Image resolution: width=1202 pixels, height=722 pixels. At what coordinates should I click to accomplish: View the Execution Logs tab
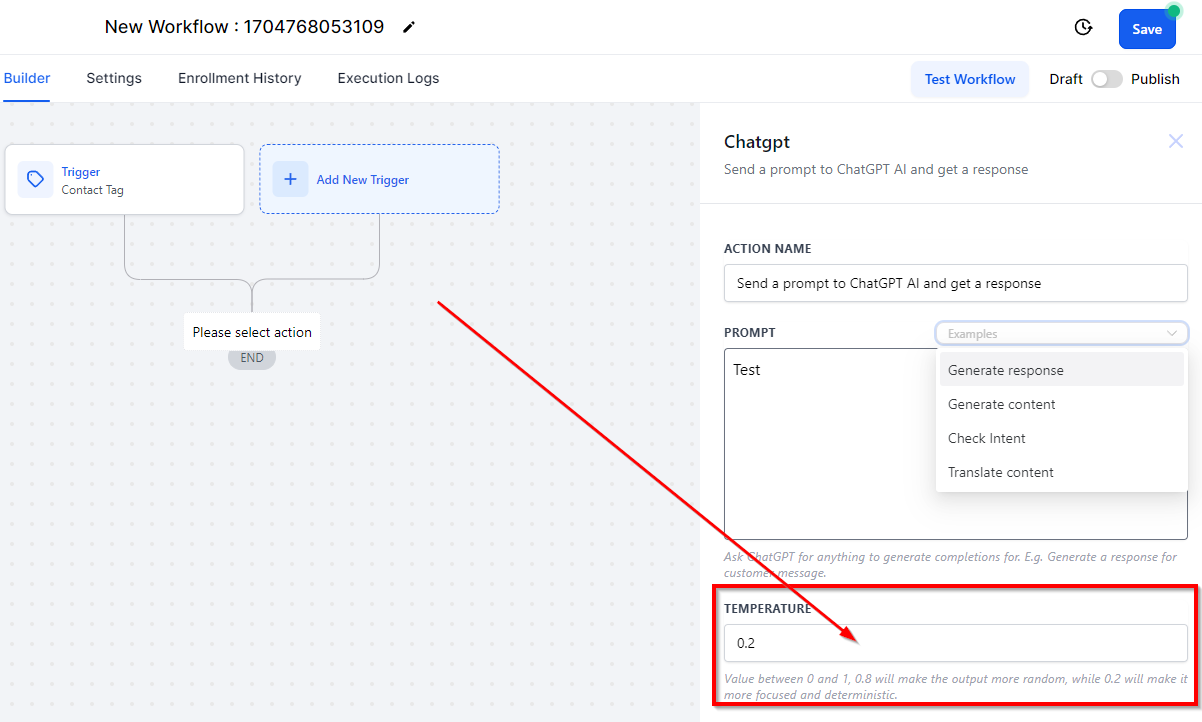pyautogui.click(x=388, y=78)
